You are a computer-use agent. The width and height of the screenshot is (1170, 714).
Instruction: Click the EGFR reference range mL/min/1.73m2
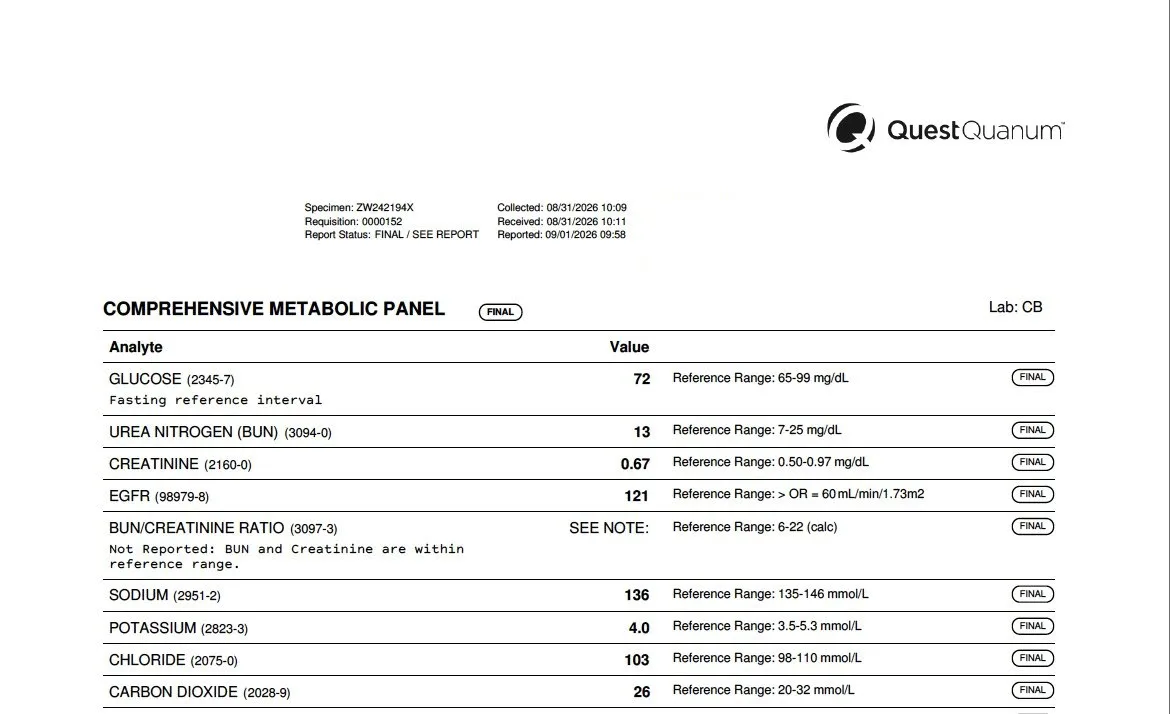[798, 495]
